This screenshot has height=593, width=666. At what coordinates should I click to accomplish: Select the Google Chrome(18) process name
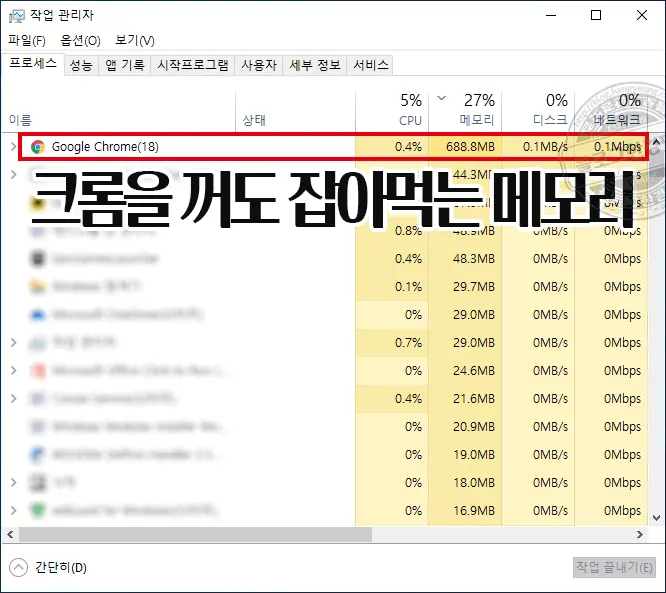point(105,147)
